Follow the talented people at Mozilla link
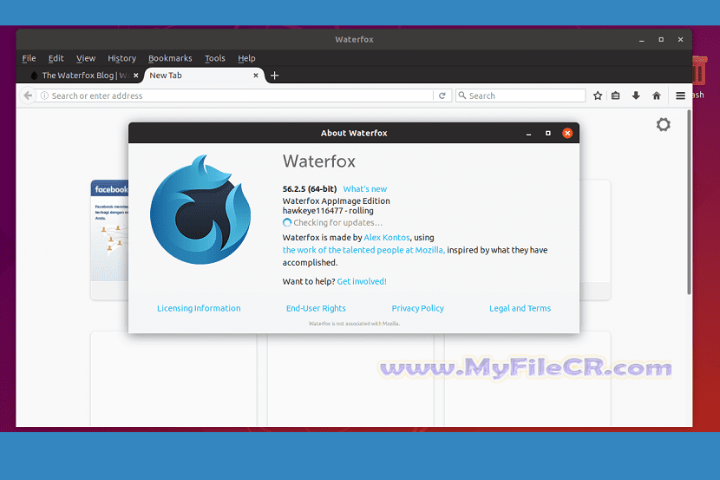720x480 pixels. coord(363,250)
